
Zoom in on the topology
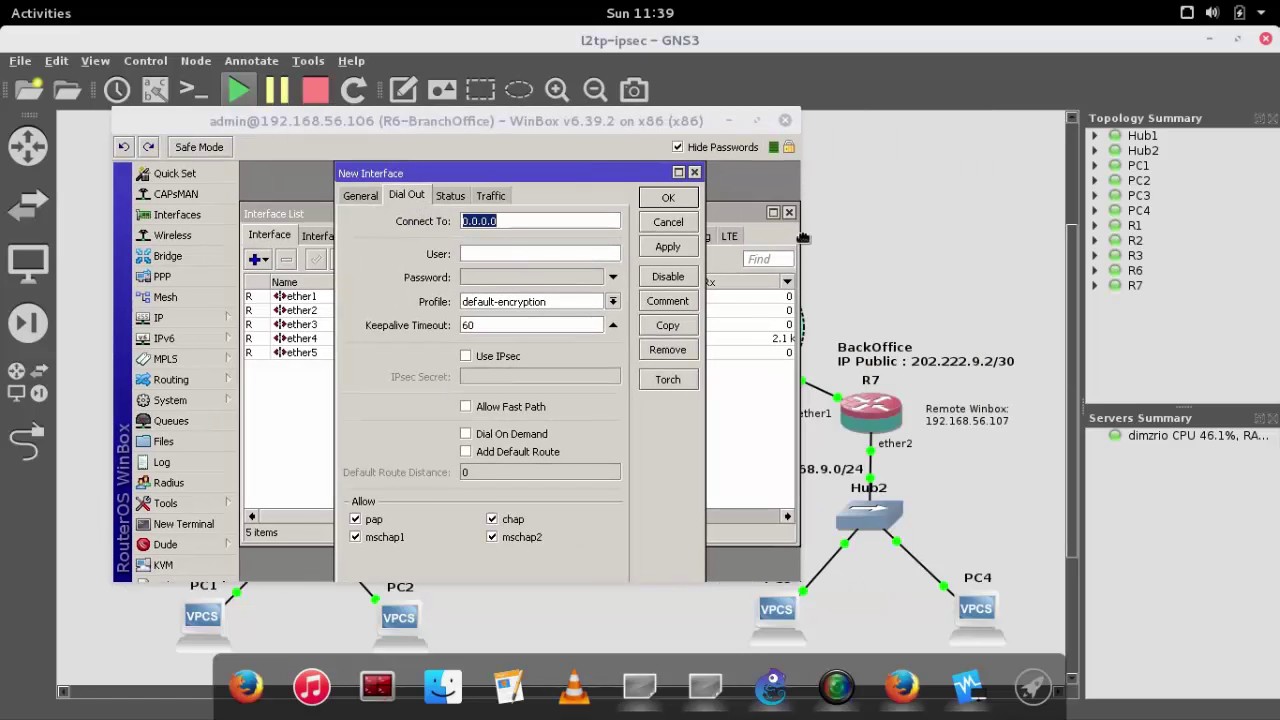click(557, 90)
